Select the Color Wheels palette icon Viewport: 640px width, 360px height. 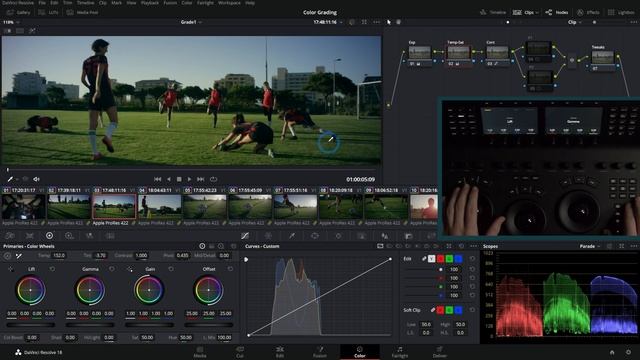[x=49, y=236]
